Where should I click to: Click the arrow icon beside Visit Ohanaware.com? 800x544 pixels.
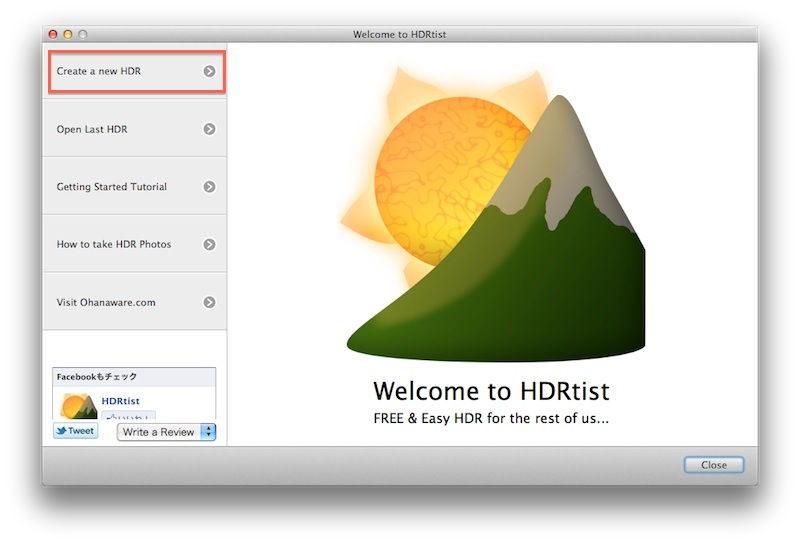pyautogui.click(x=209, y=302)
